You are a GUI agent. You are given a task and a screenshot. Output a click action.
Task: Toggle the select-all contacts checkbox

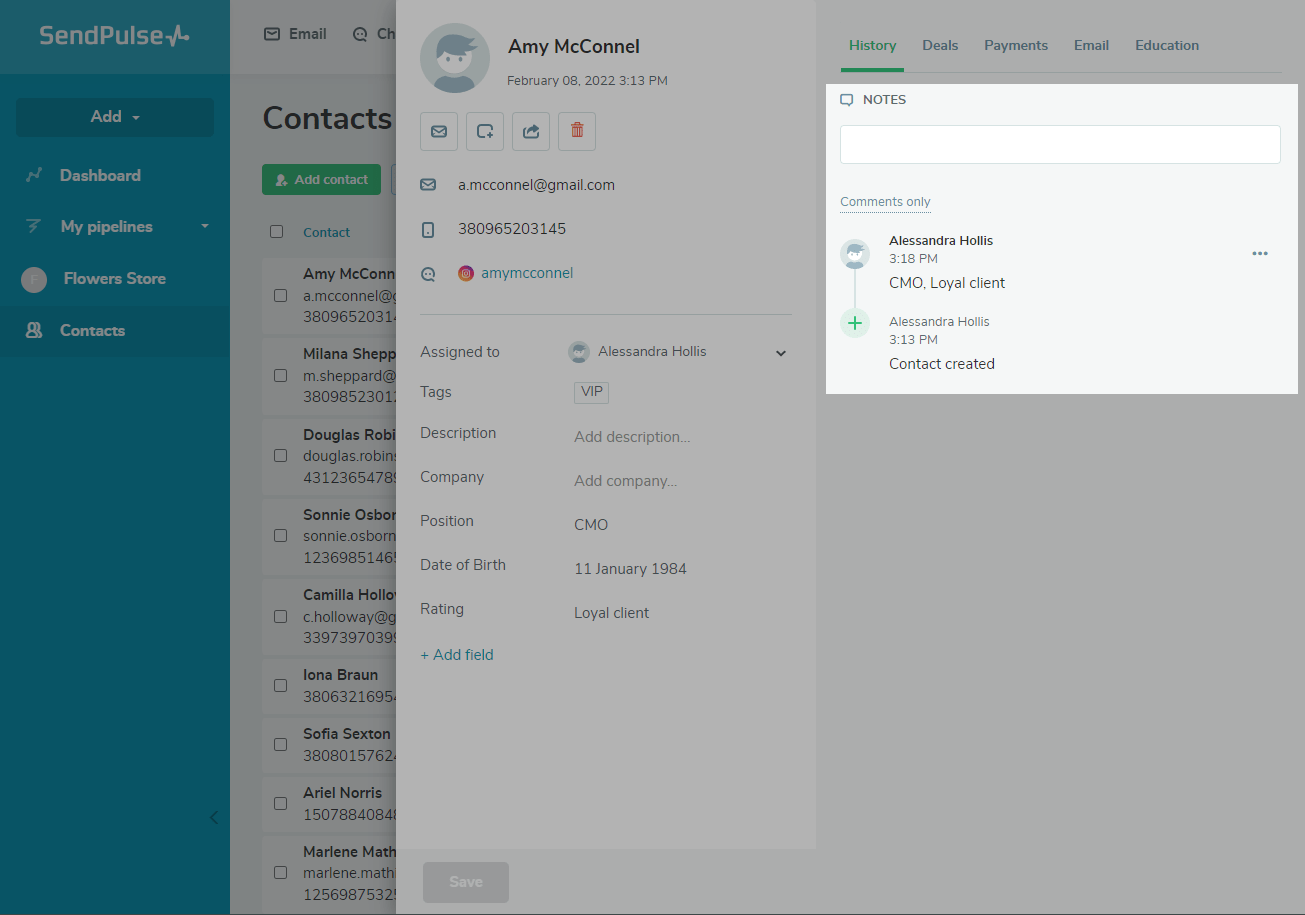[x=277, y=232]
